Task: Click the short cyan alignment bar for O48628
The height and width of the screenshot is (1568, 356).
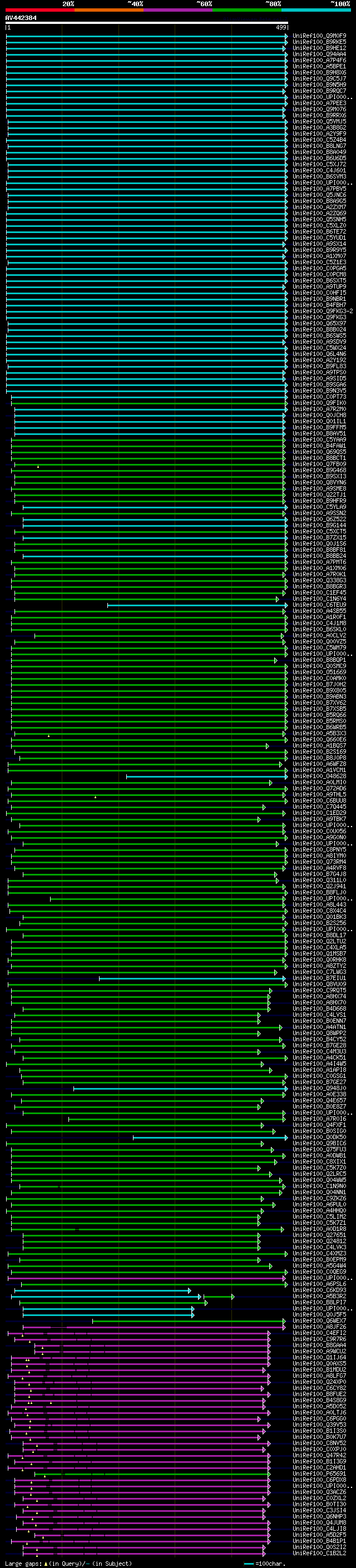Action: (x=207, y=776)
